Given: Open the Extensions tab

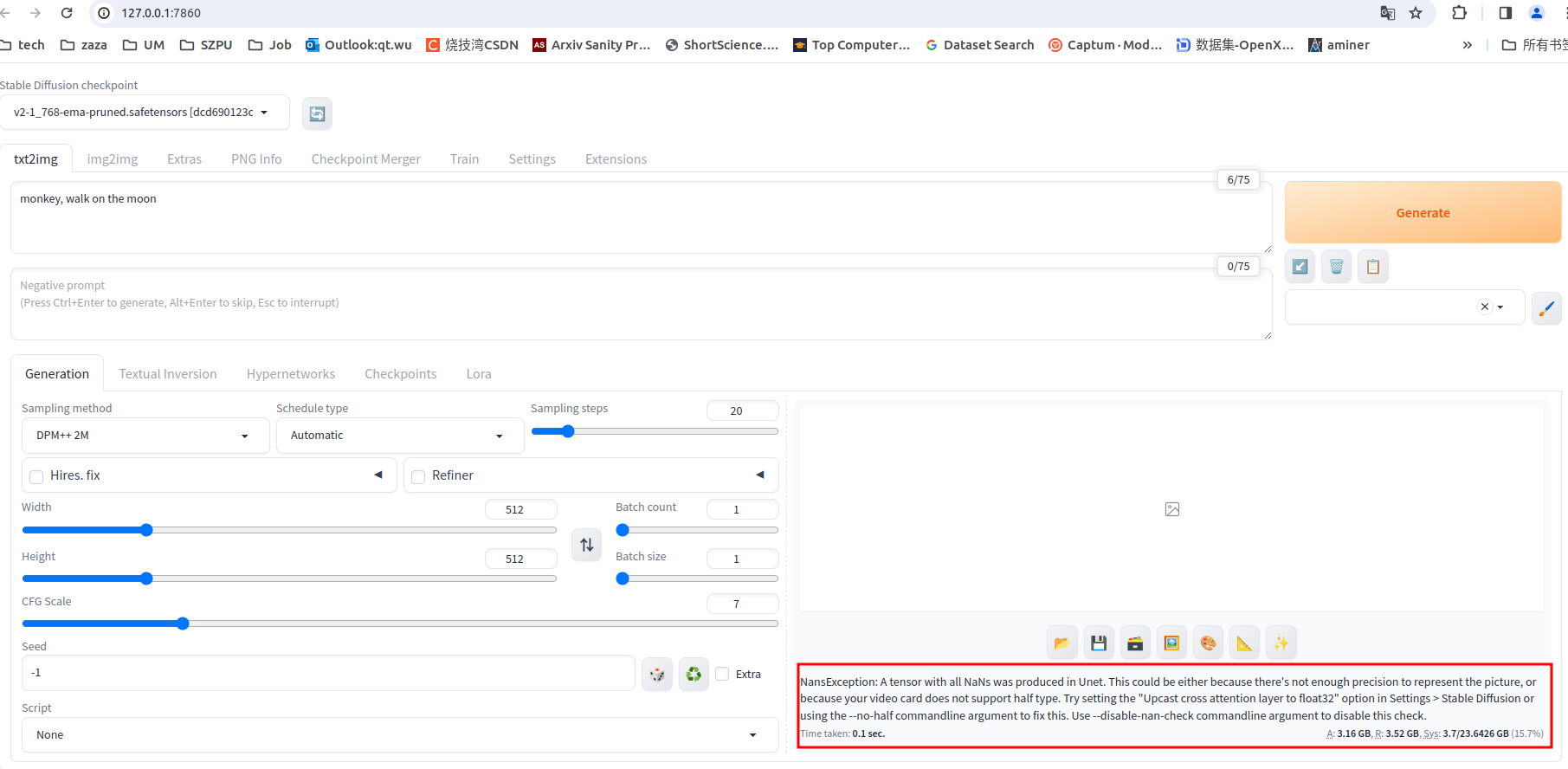Looking at the screenshot, I should [616, 159].
